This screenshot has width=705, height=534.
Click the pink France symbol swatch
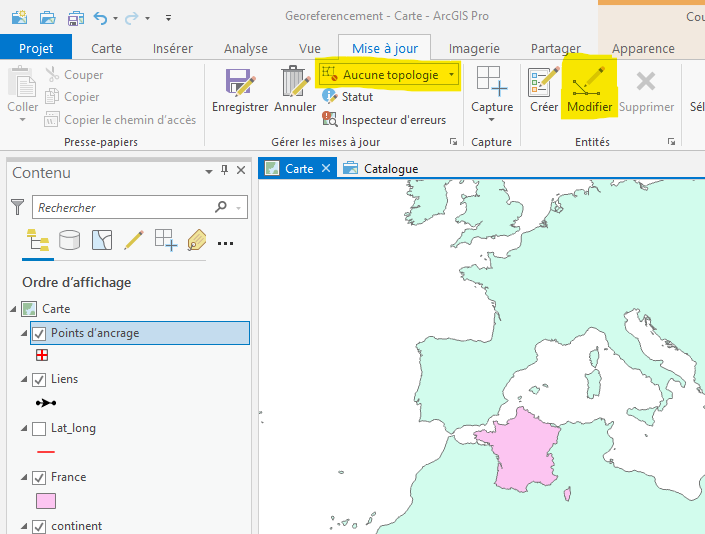tap(45, 501)
